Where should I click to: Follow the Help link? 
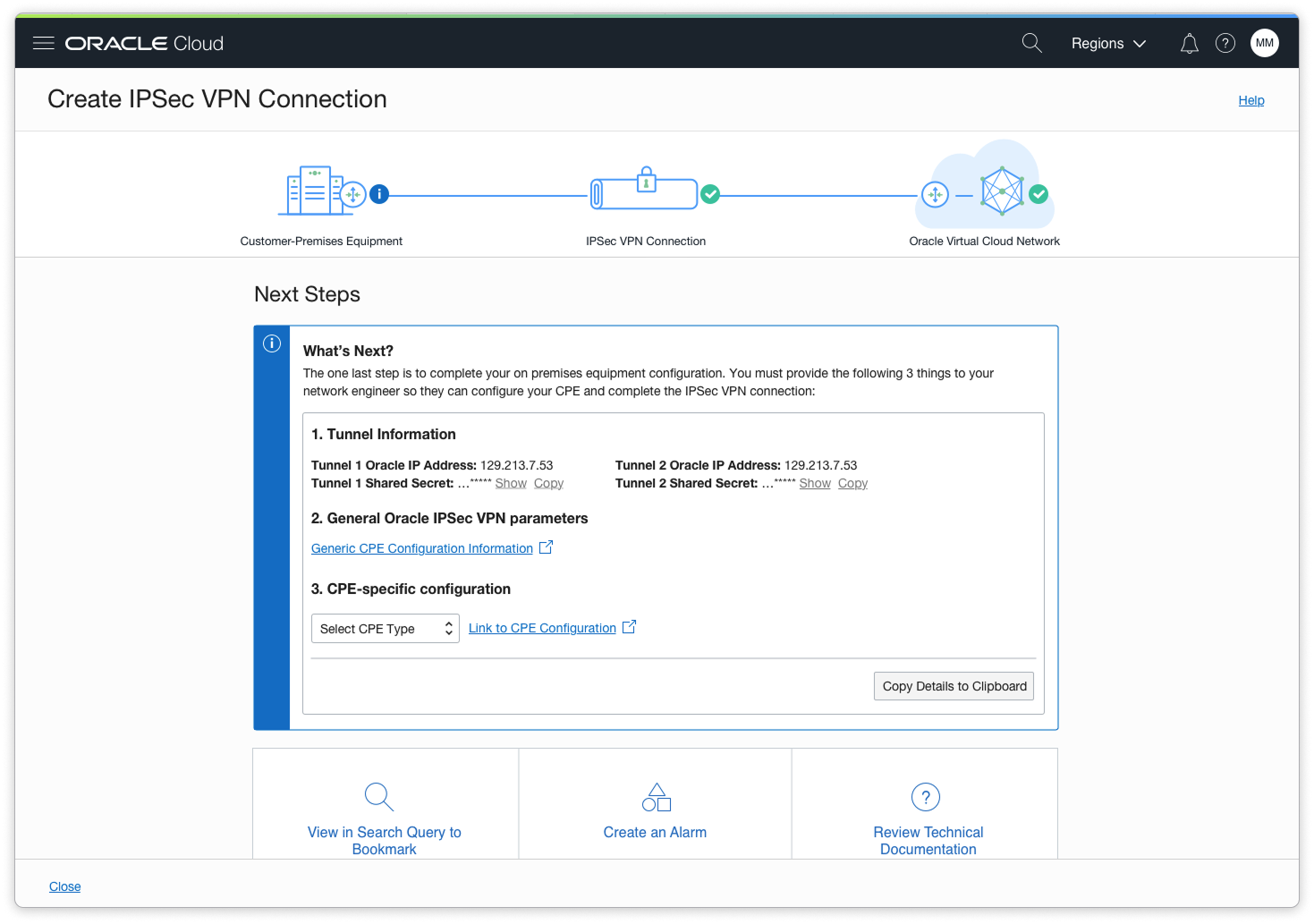[1250, 100]
